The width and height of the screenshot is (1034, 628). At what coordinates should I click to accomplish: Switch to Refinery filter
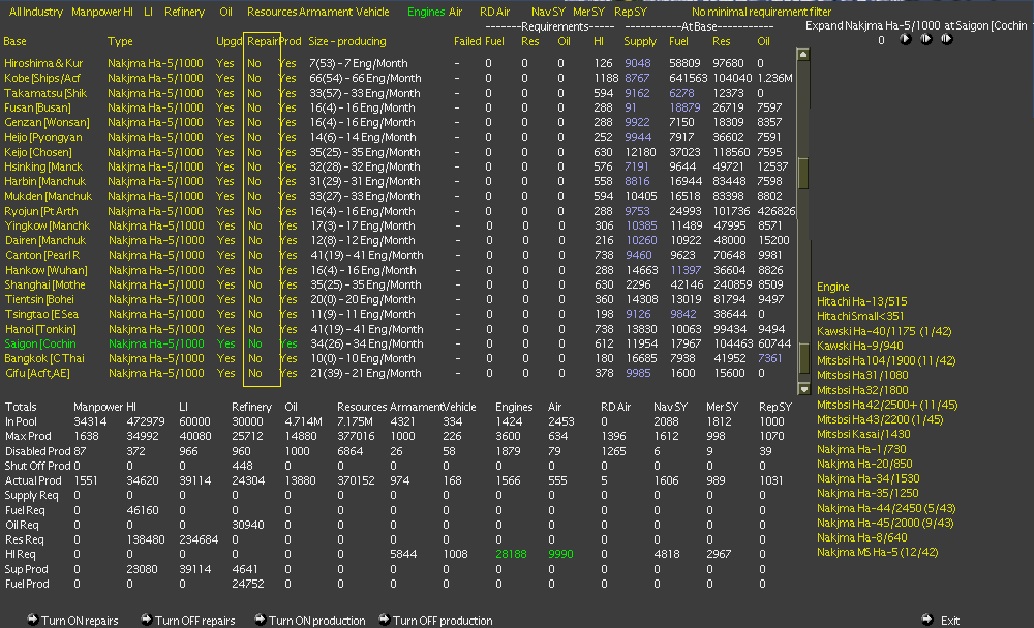click(x=185, y=12)
